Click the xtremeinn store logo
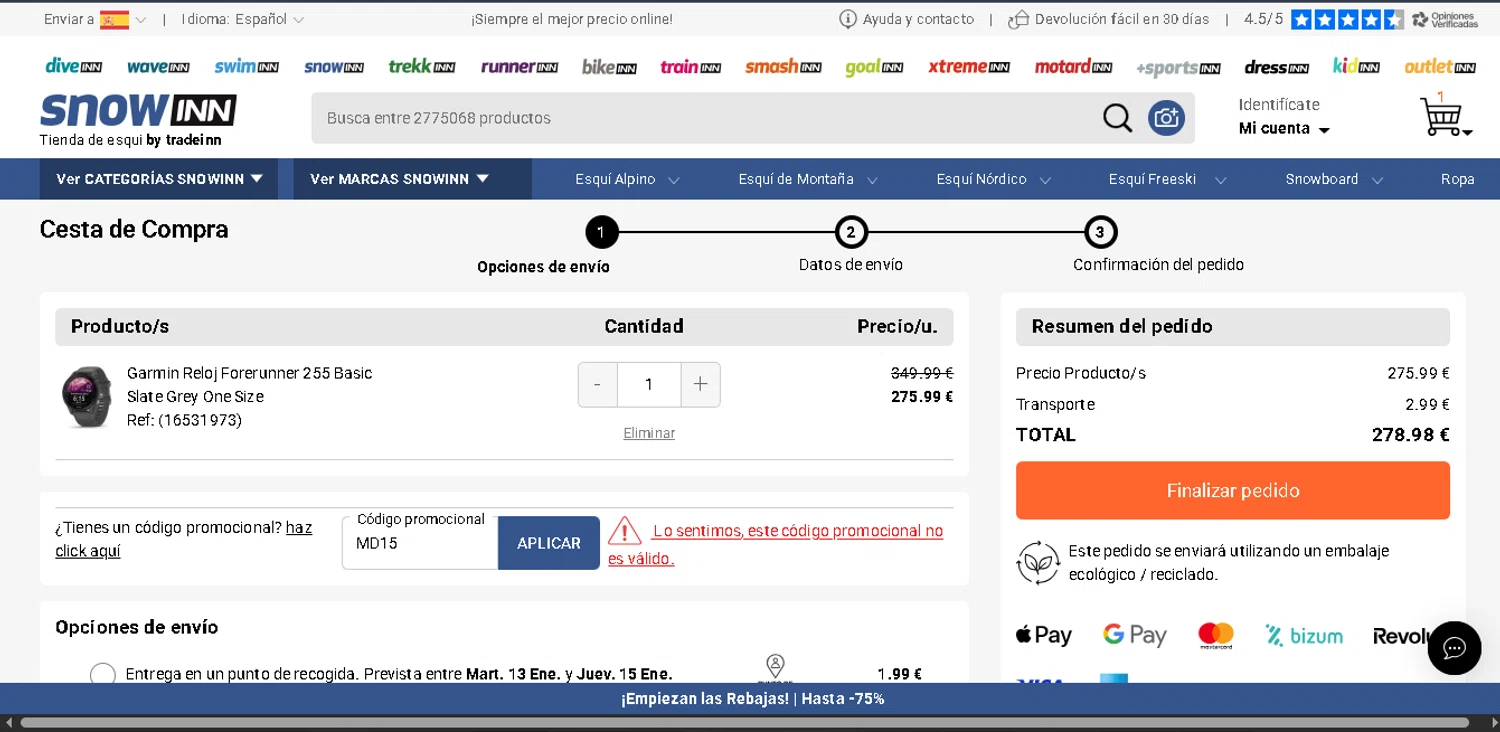 tap(969, 67)
